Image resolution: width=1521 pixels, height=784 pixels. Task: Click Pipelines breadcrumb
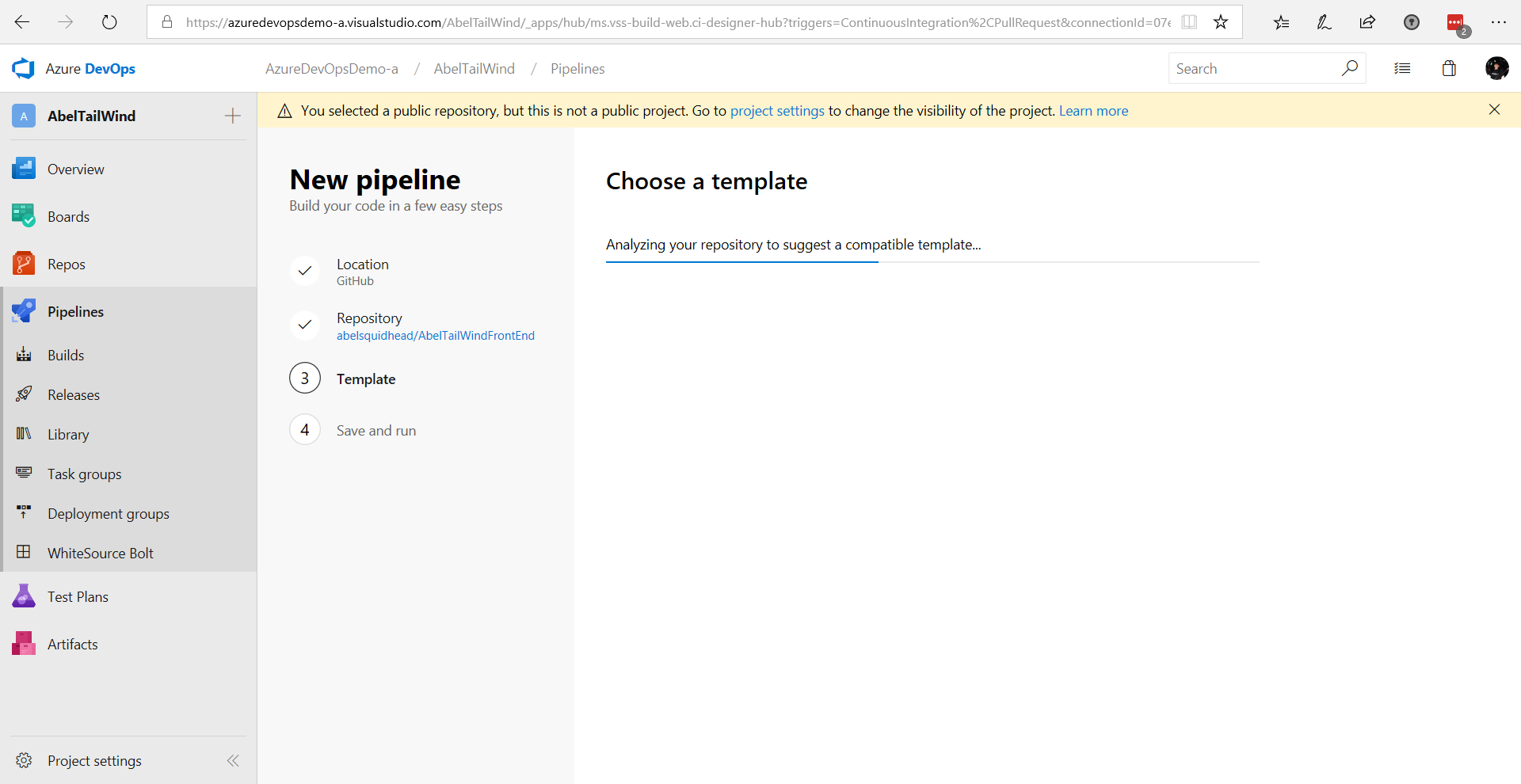(578, 69)
